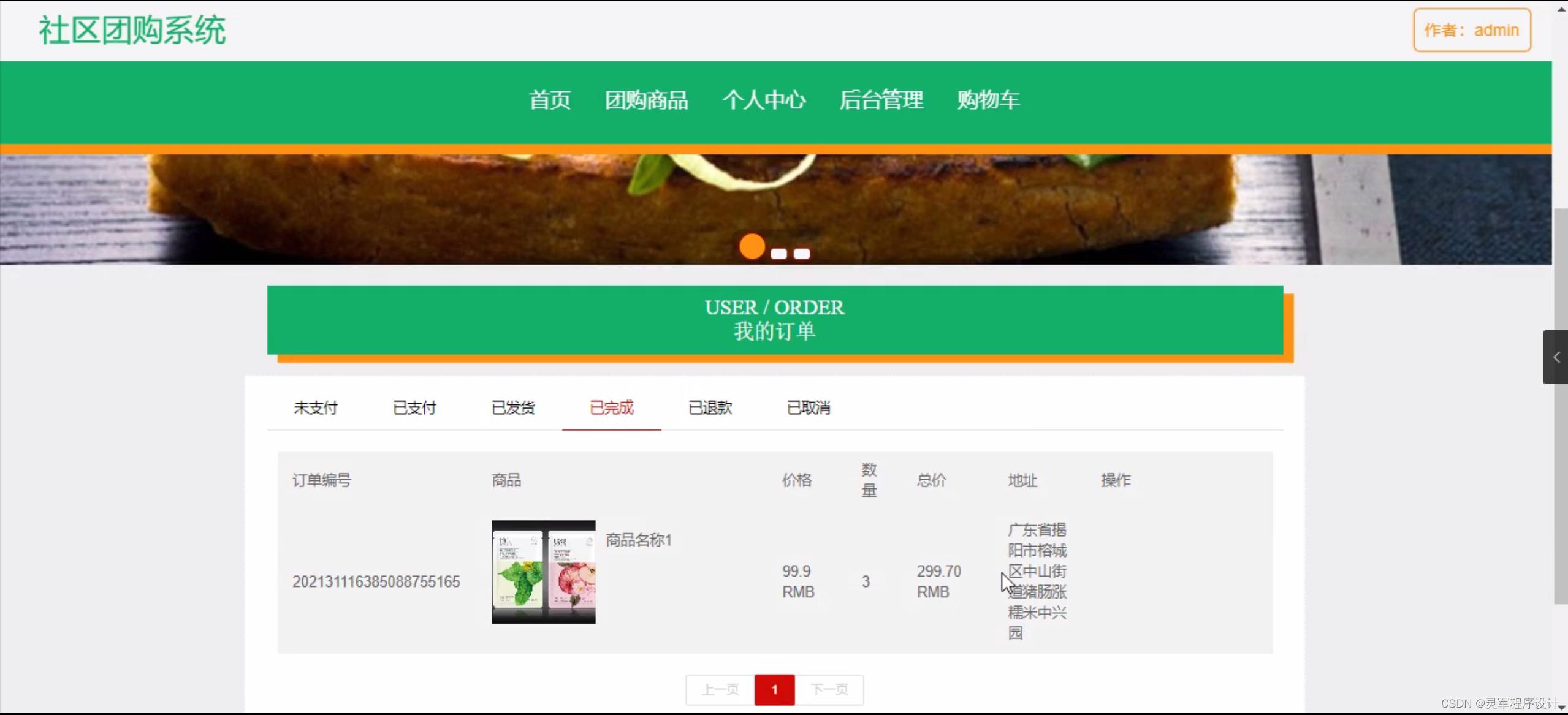
Task: Go to next page 下一页
Action: pyautogui.click(x=829, y=690)
